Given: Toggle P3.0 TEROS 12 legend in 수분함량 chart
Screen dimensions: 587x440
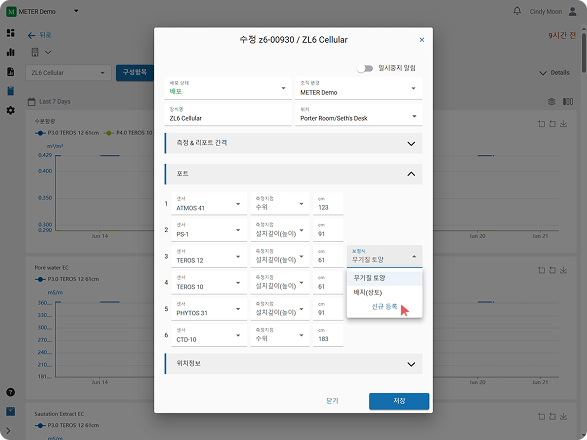Looking at the screenshot, I should (67, 133).
